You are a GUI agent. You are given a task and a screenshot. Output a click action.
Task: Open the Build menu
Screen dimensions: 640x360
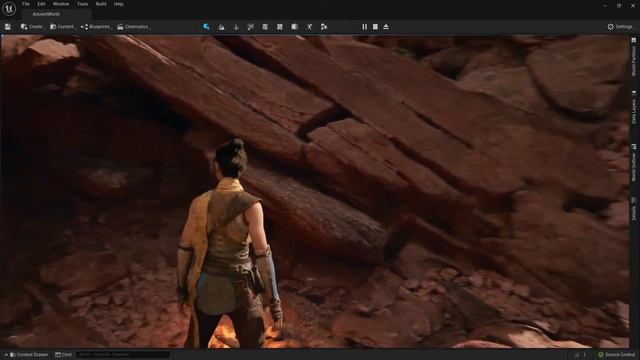tap(101, 4)
